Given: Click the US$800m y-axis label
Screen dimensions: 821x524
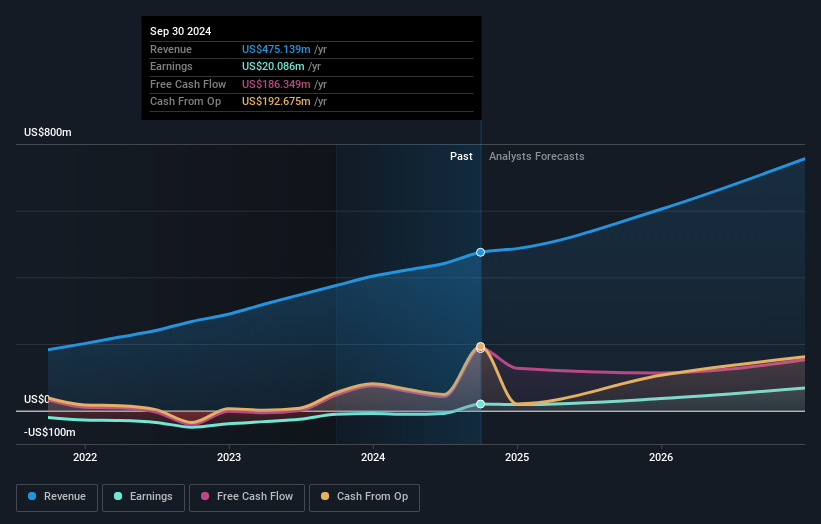Looking at the screenshot, I should (48, 132).
